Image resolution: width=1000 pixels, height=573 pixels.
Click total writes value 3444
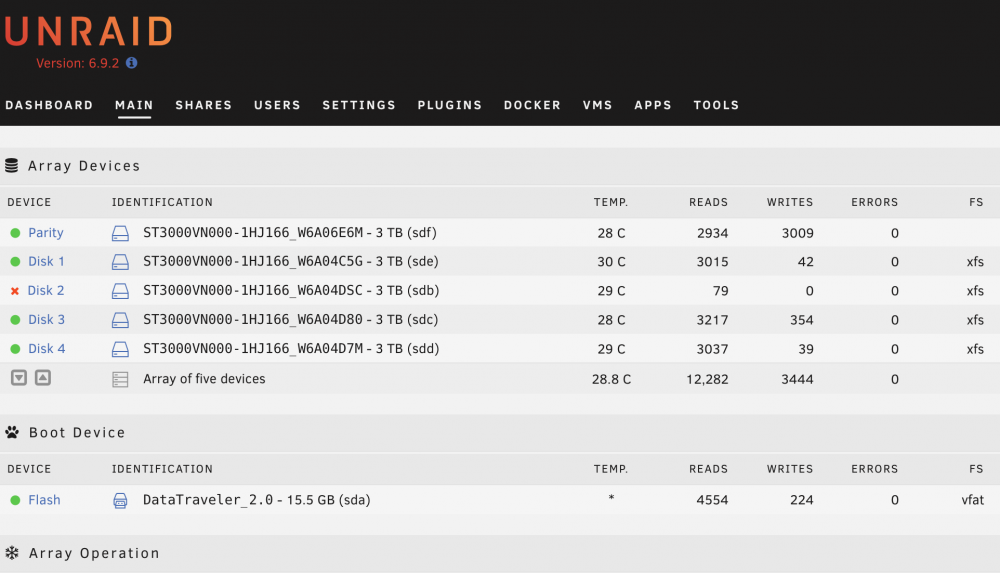click(x=797, y=380)
